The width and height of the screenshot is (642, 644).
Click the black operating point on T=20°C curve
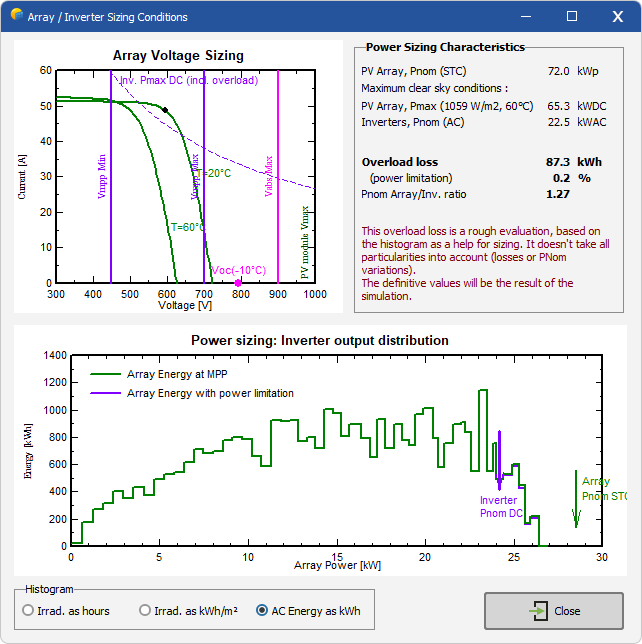[165, 110]
